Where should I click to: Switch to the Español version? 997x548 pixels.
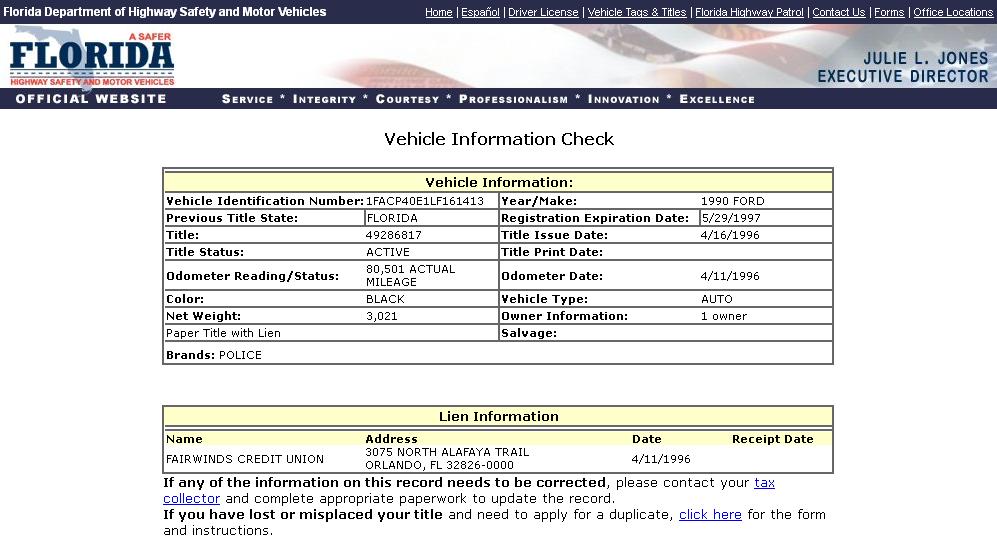click(x=480, y=12)
